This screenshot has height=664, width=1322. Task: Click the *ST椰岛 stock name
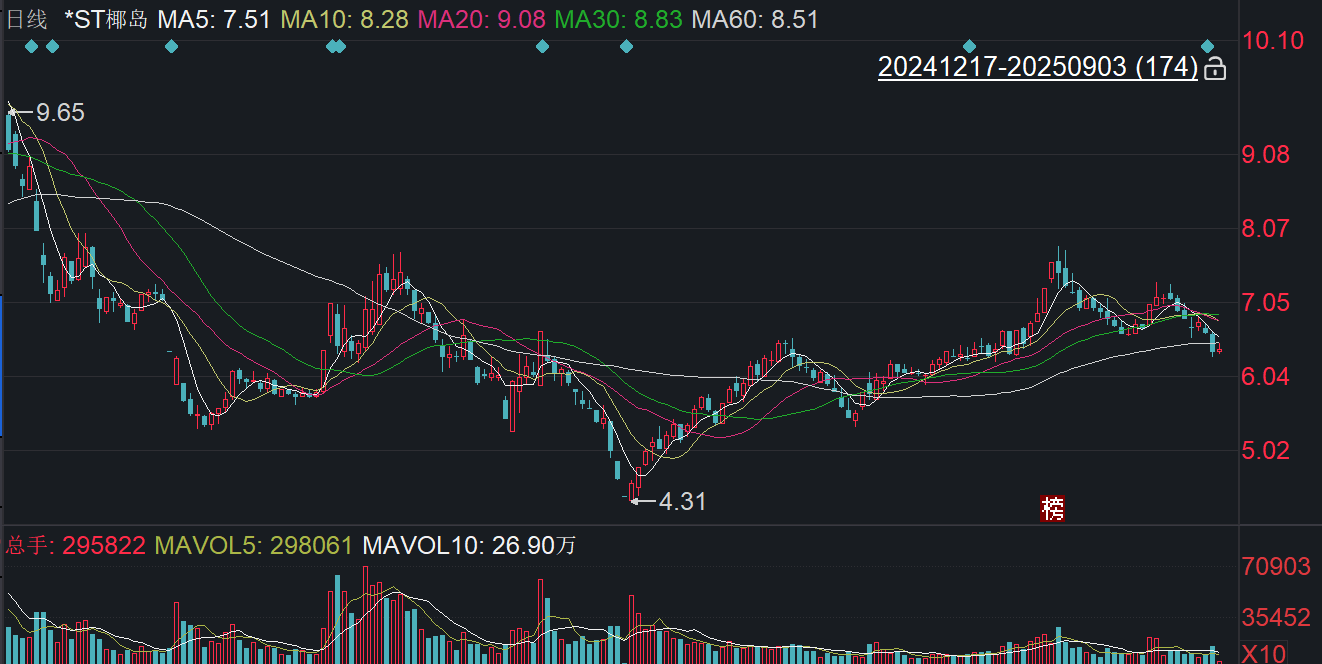(105, 19)
